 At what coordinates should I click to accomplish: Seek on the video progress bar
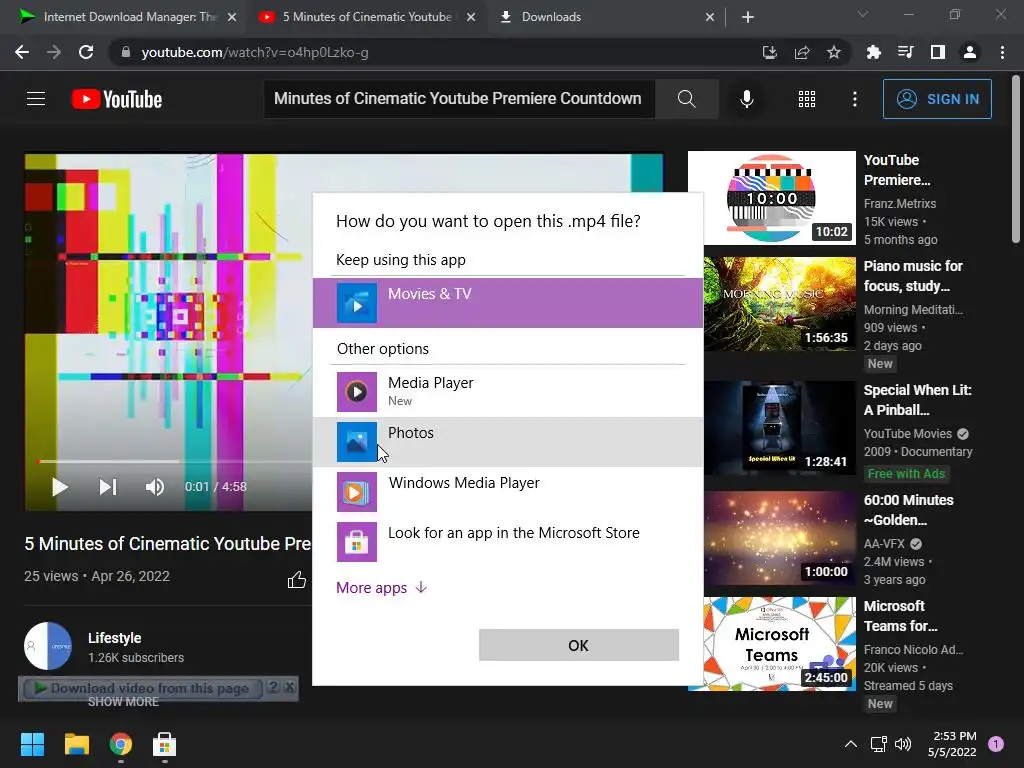click(x=173, y=461)
